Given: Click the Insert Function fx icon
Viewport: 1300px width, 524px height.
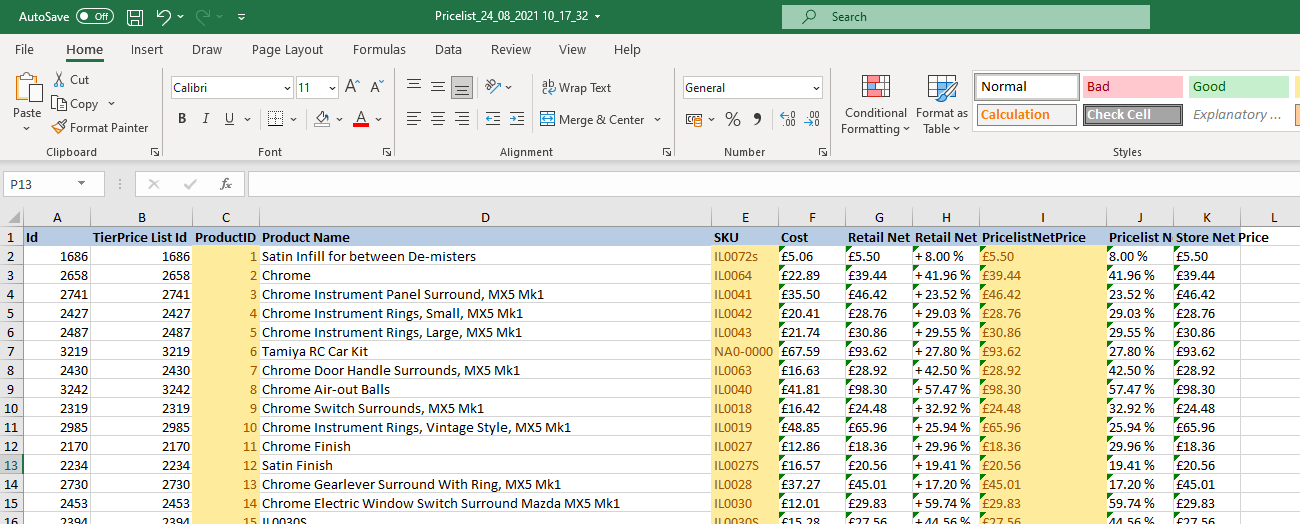Looking at the screenshot, I should pos(226,184).
